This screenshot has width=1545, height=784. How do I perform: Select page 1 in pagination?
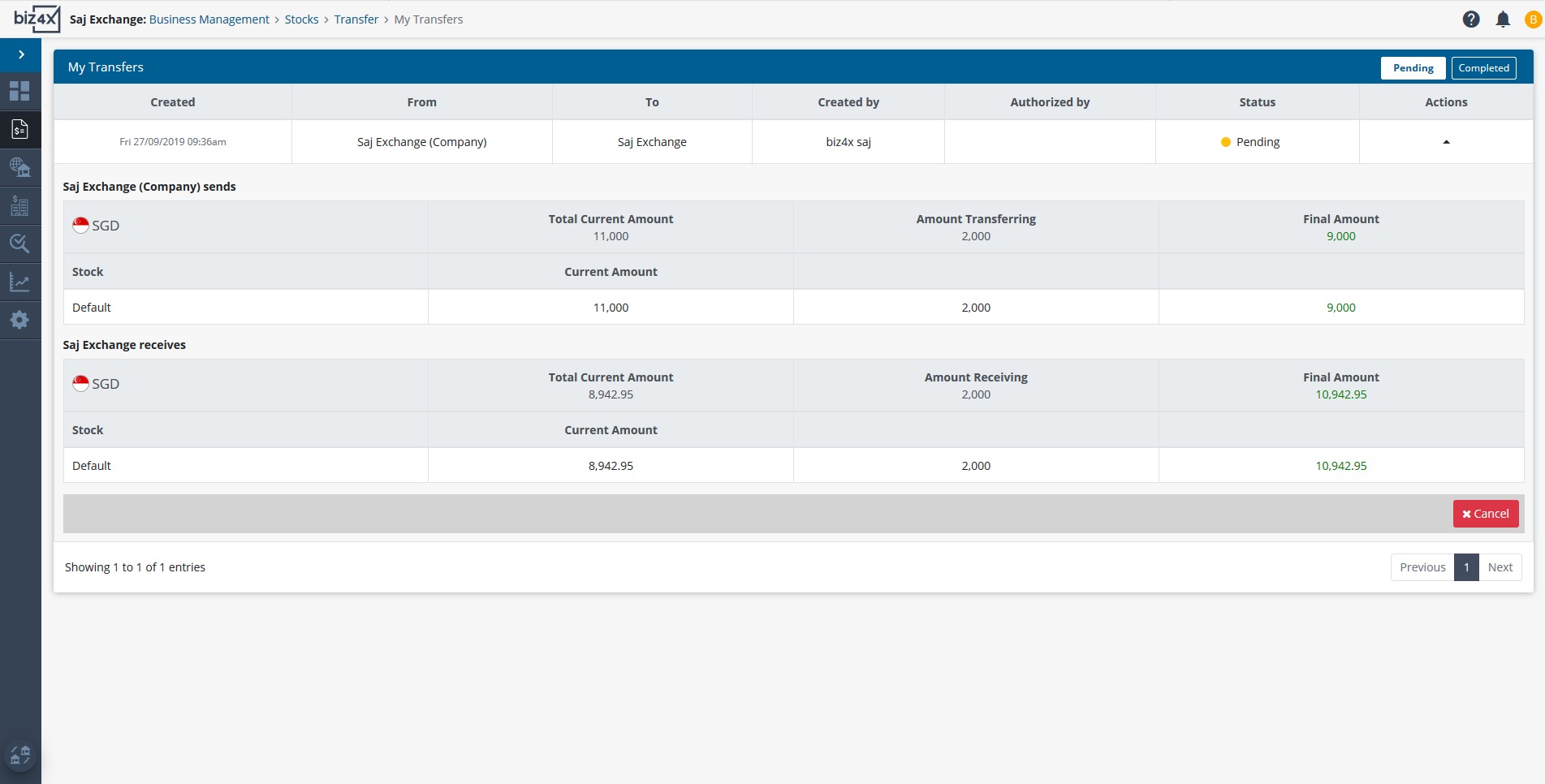[x=1466, y=567]
